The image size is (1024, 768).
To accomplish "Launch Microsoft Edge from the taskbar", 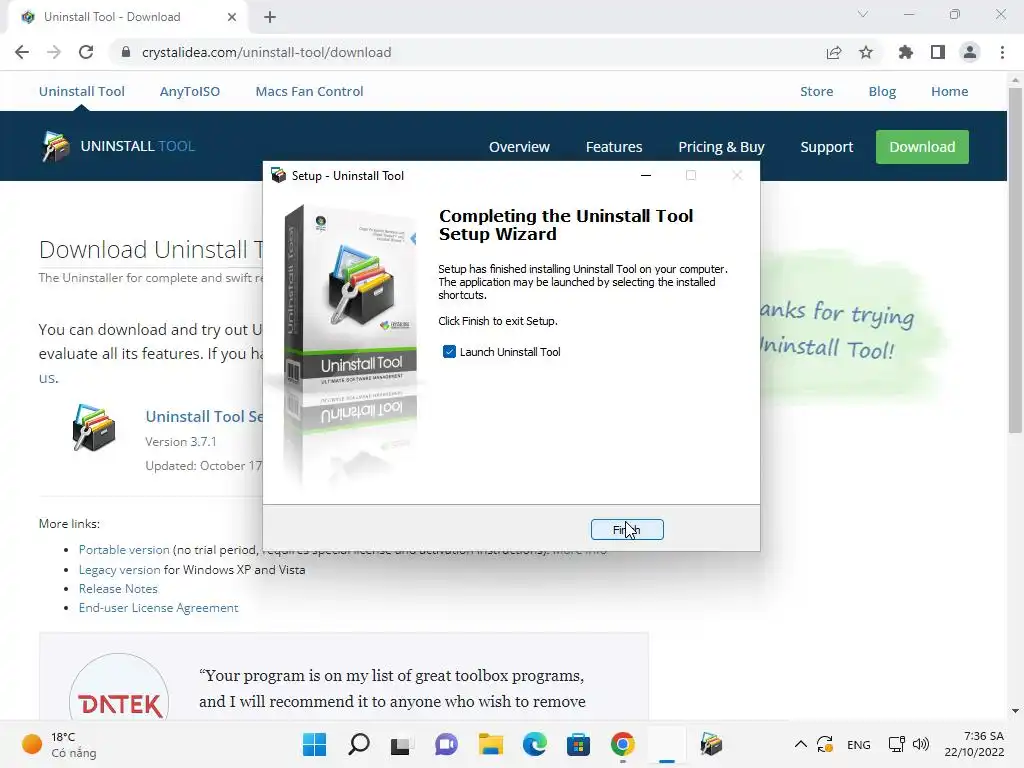I will (x=534, y=744).
